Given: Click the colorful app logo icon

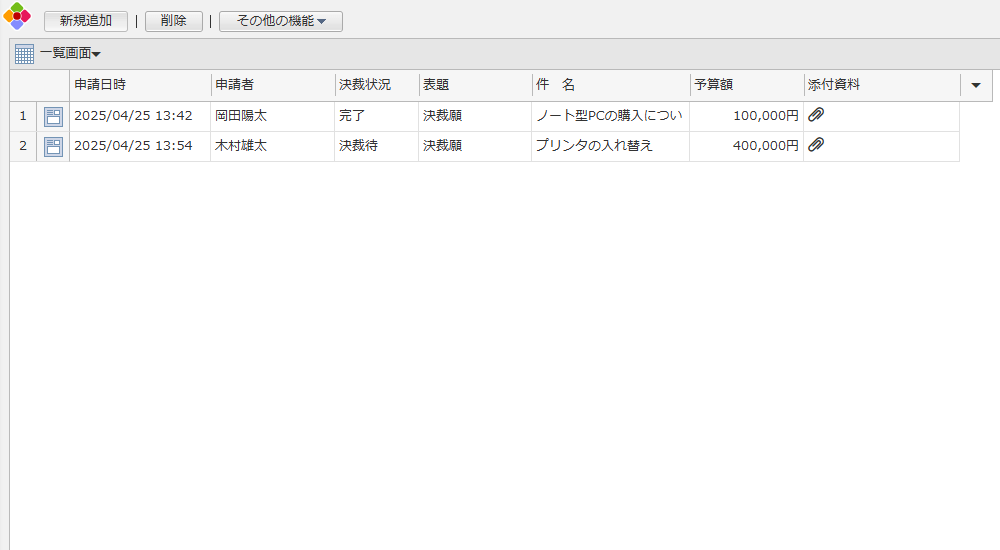Looking at the screenshot, I should pyautogui.click(x=17, y=16).
